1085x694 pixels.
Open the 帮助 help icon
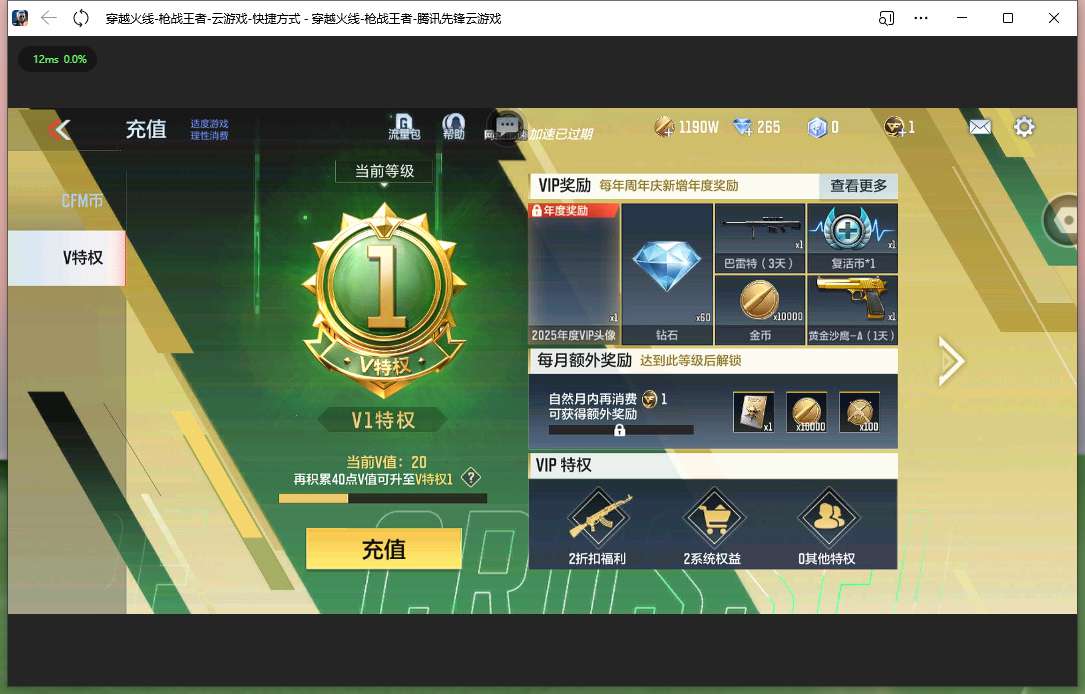click(453, 127)
